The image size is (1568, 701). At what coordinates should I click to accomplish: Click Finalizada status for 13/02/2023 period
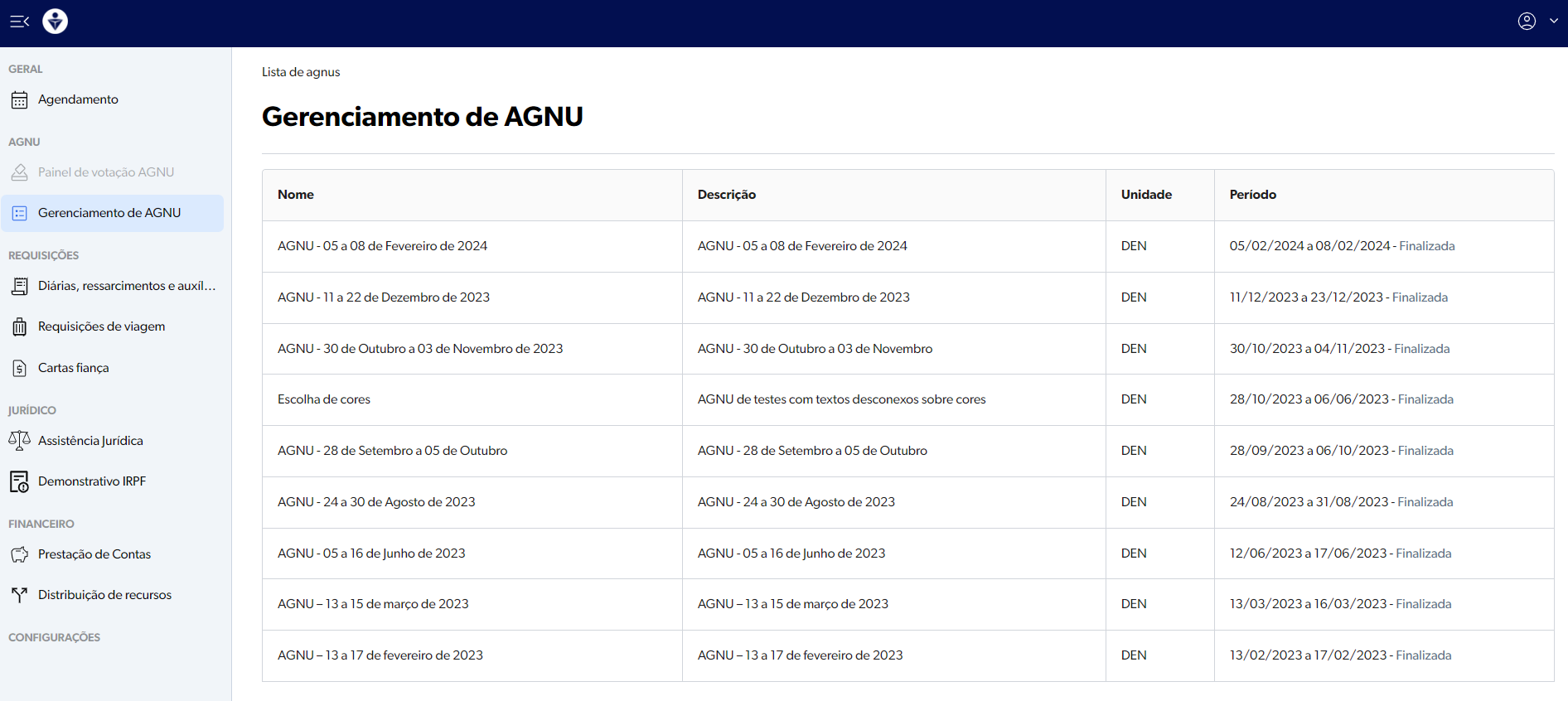[x=1423, y=655]
